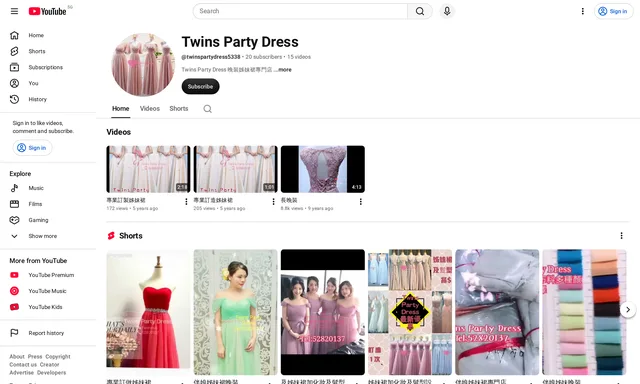Image resolution: width=640 pixels, height=384 pixels.
Task: Click the search magnifier button
Action: (420, 11)
